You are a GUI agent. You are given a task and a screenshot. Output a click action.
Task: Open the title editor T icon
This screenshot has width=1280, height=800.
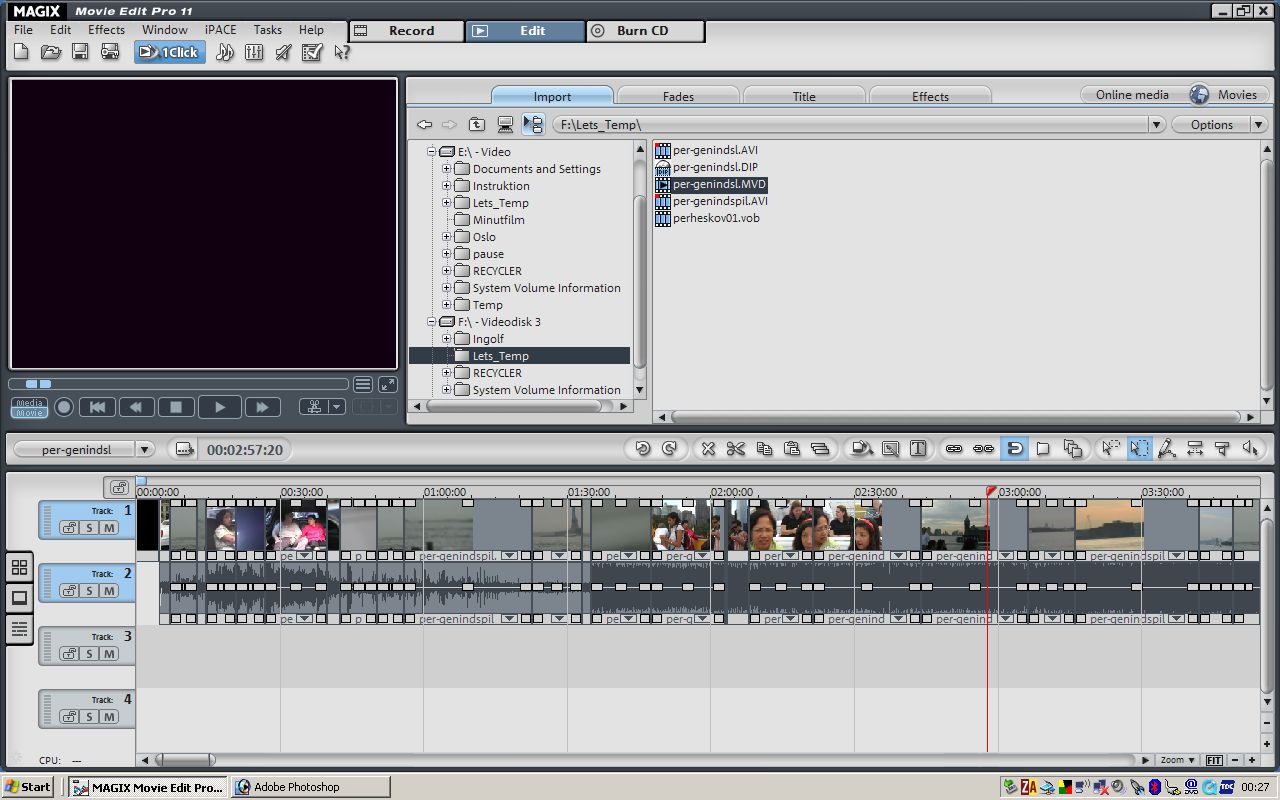(918, 449)
